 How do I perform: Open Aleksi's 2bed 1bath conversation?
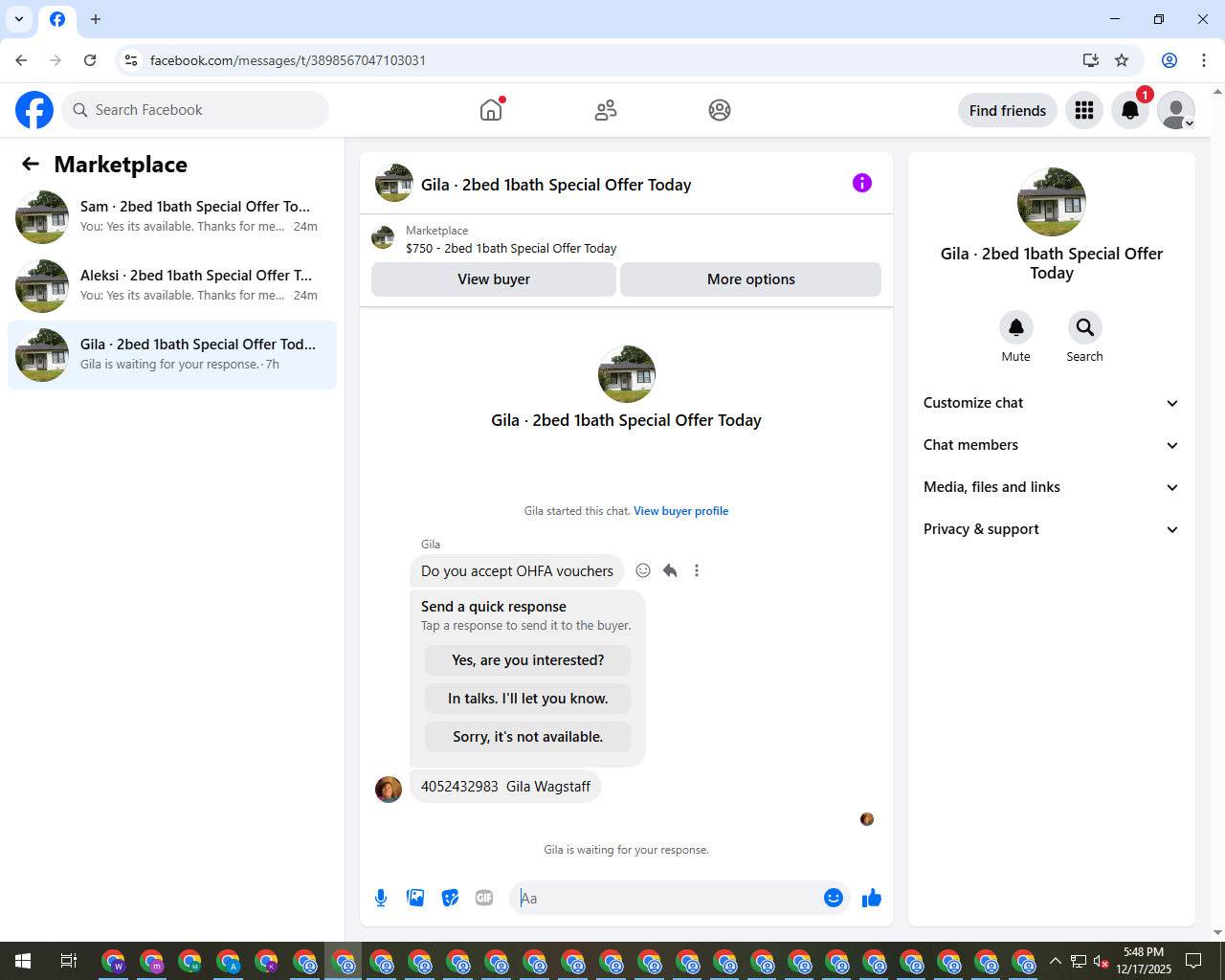pyautogui.click(x=172, y=286)
